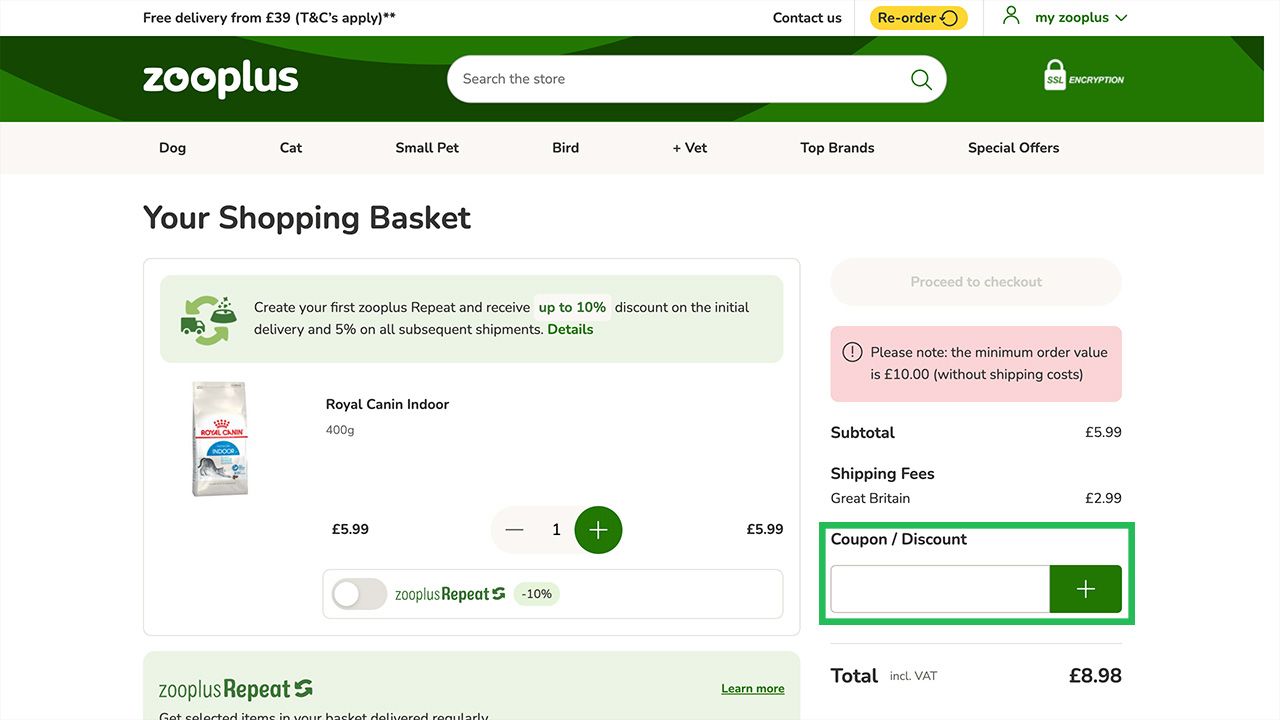Click the Contact us link

(807, 18)
